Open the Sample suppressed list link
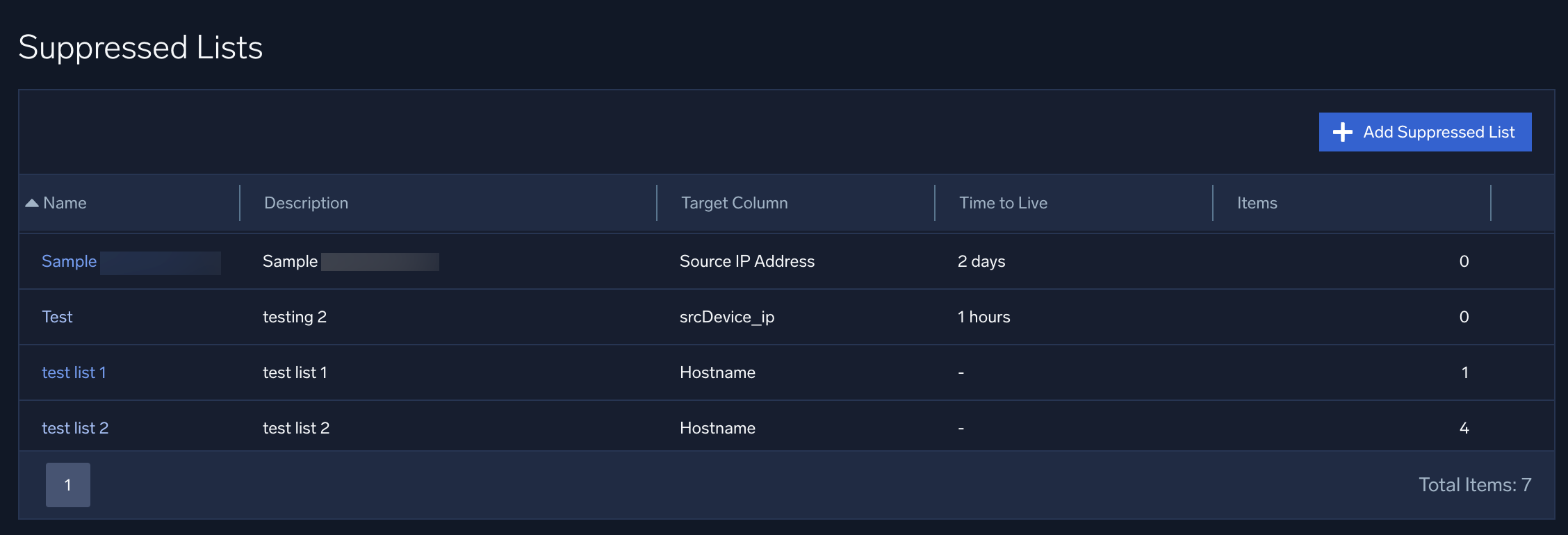This screenshot has width=1568, height=535. coord(69,261)
